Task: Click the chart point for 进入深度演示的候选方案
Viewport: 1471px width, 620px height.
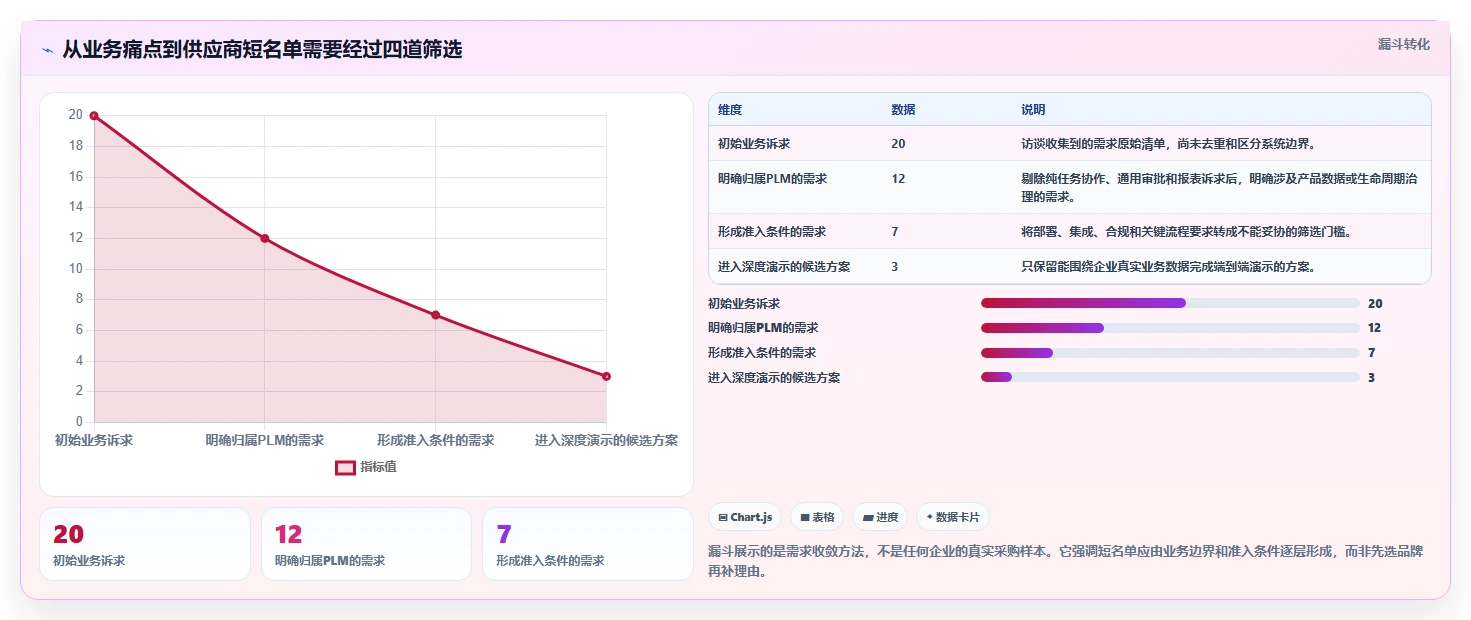Action: (x=606, y=376)
